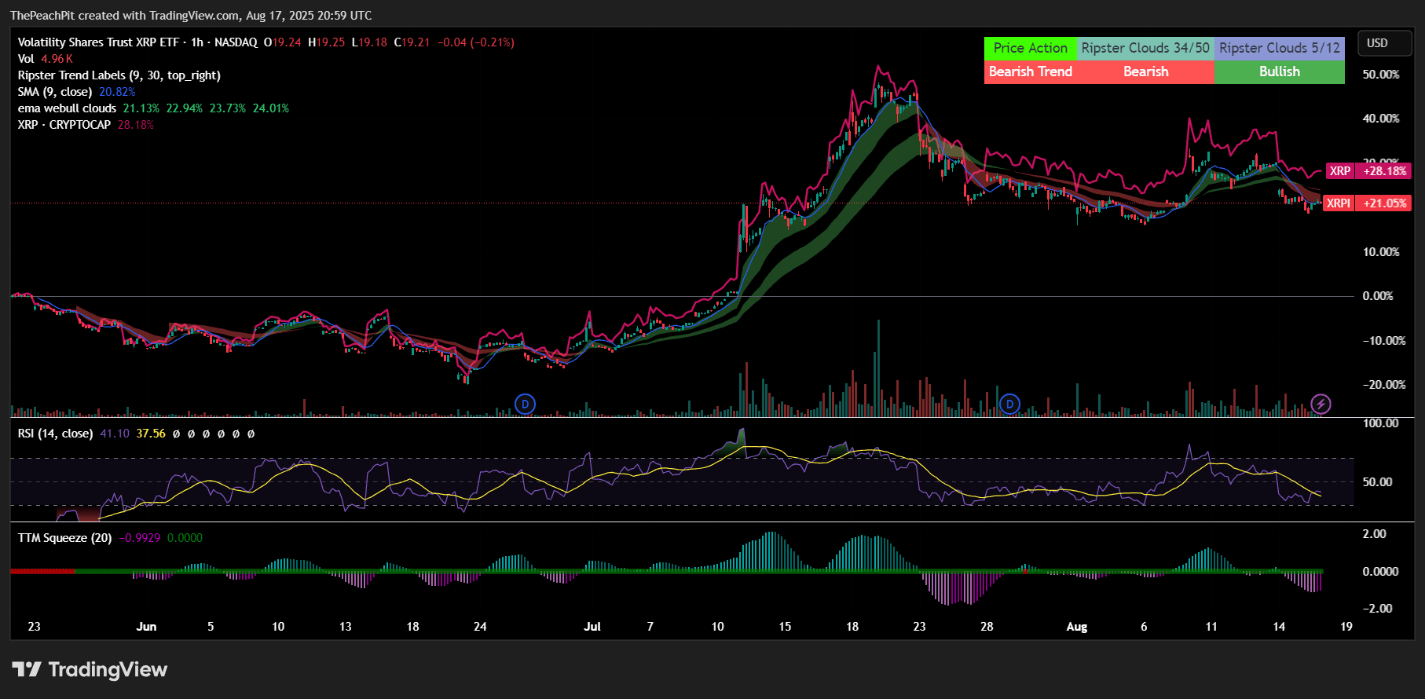1425x699 pixels.
Task: Select the Ripster Clouds 5/12 header
Action: pyautogui.click(x=1278, y=47)
